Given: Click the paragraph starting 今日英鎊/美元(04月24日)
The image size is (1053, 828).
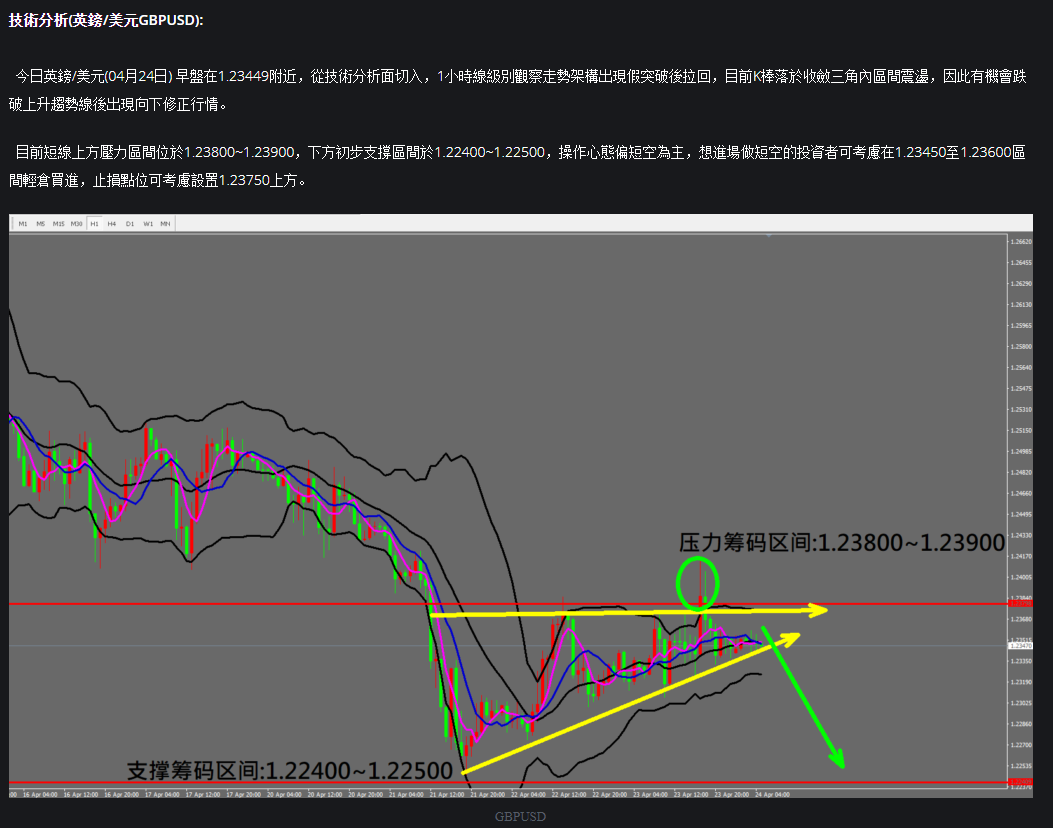Looking at the screenshot, I should pos(518,90).
